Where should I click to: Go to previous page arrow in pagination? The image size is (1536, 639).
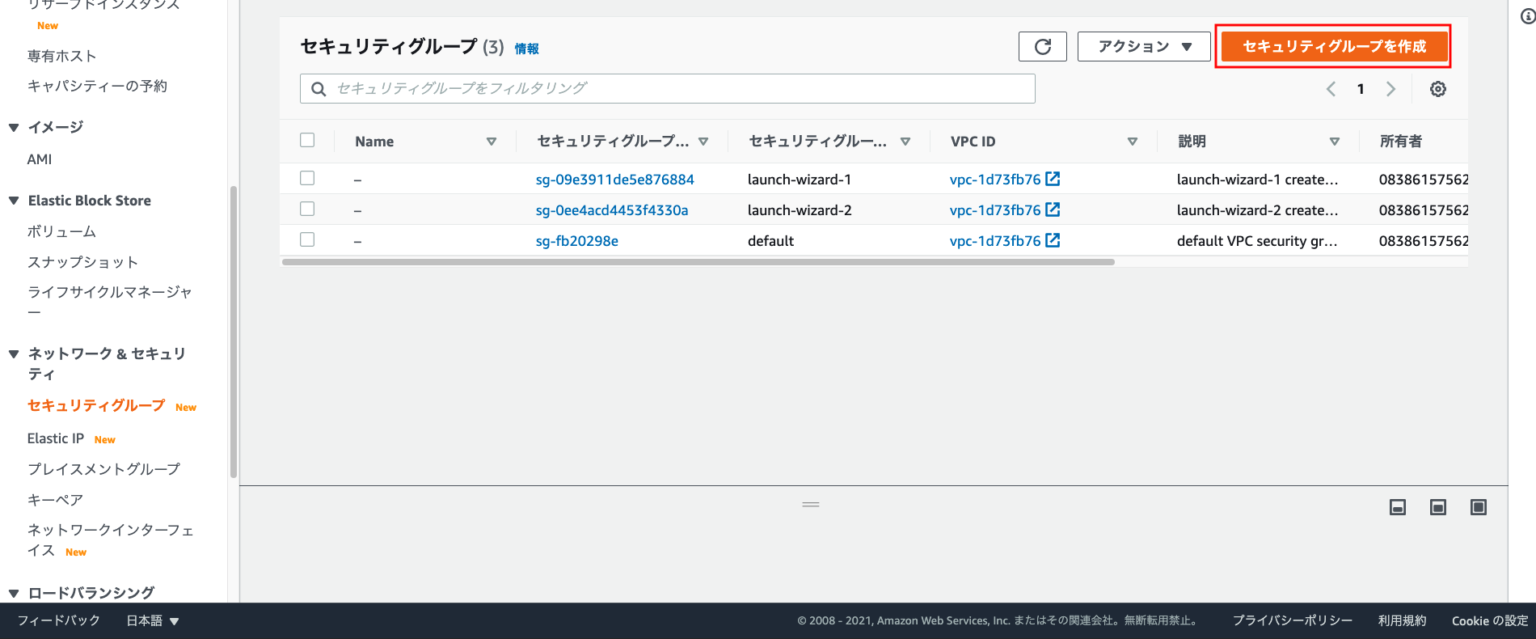tap(1331, 89)
